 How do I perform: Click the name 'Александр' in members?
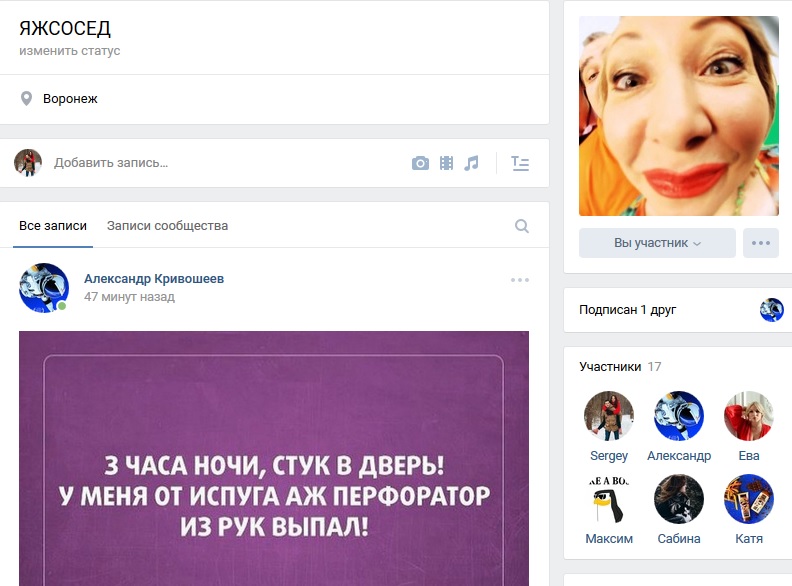coord(679,456)
